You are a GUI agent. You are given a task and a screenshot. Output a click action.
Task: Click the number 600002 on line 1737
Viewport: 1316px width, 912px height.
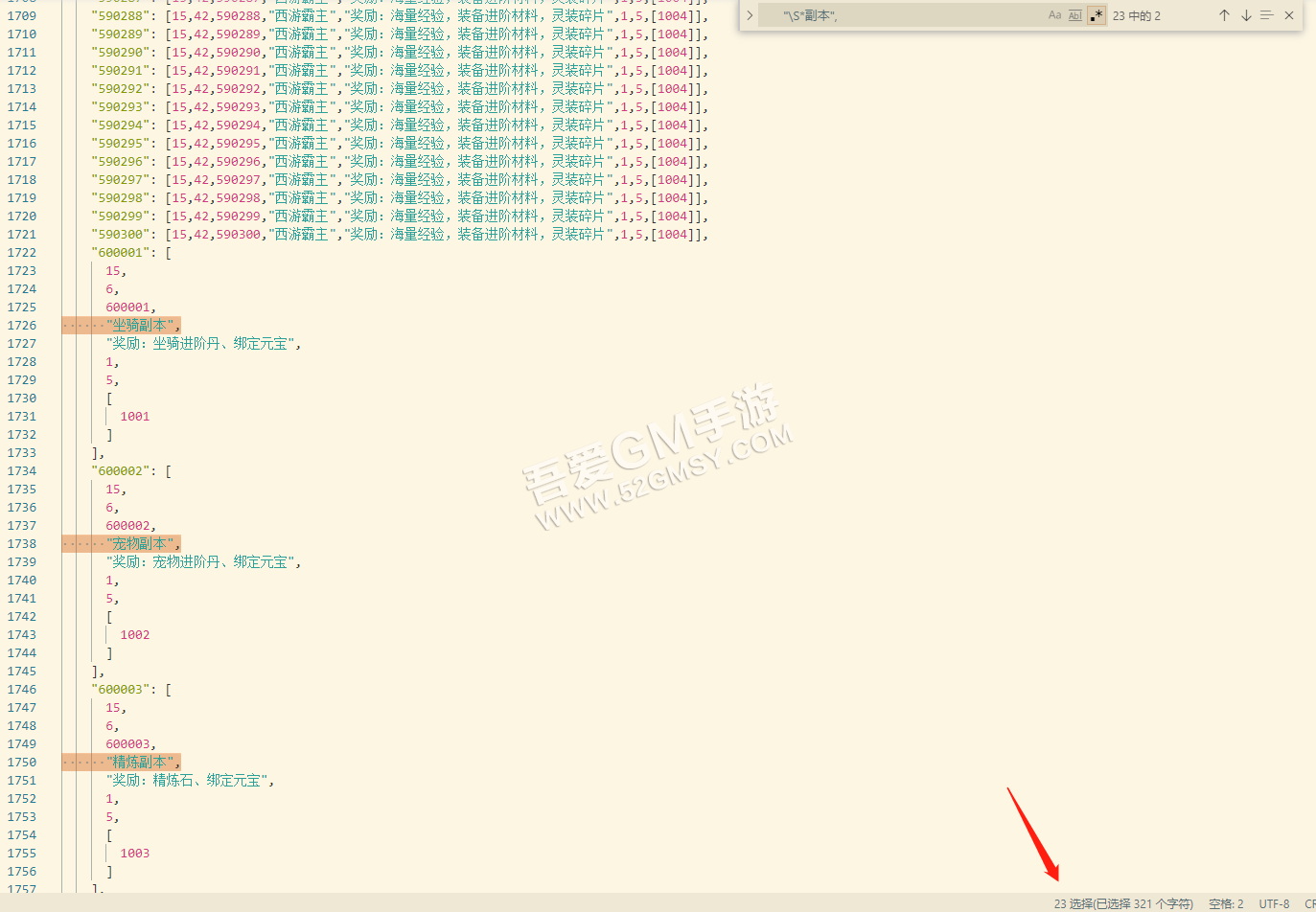pyautogui.click(x=127, y=526)
